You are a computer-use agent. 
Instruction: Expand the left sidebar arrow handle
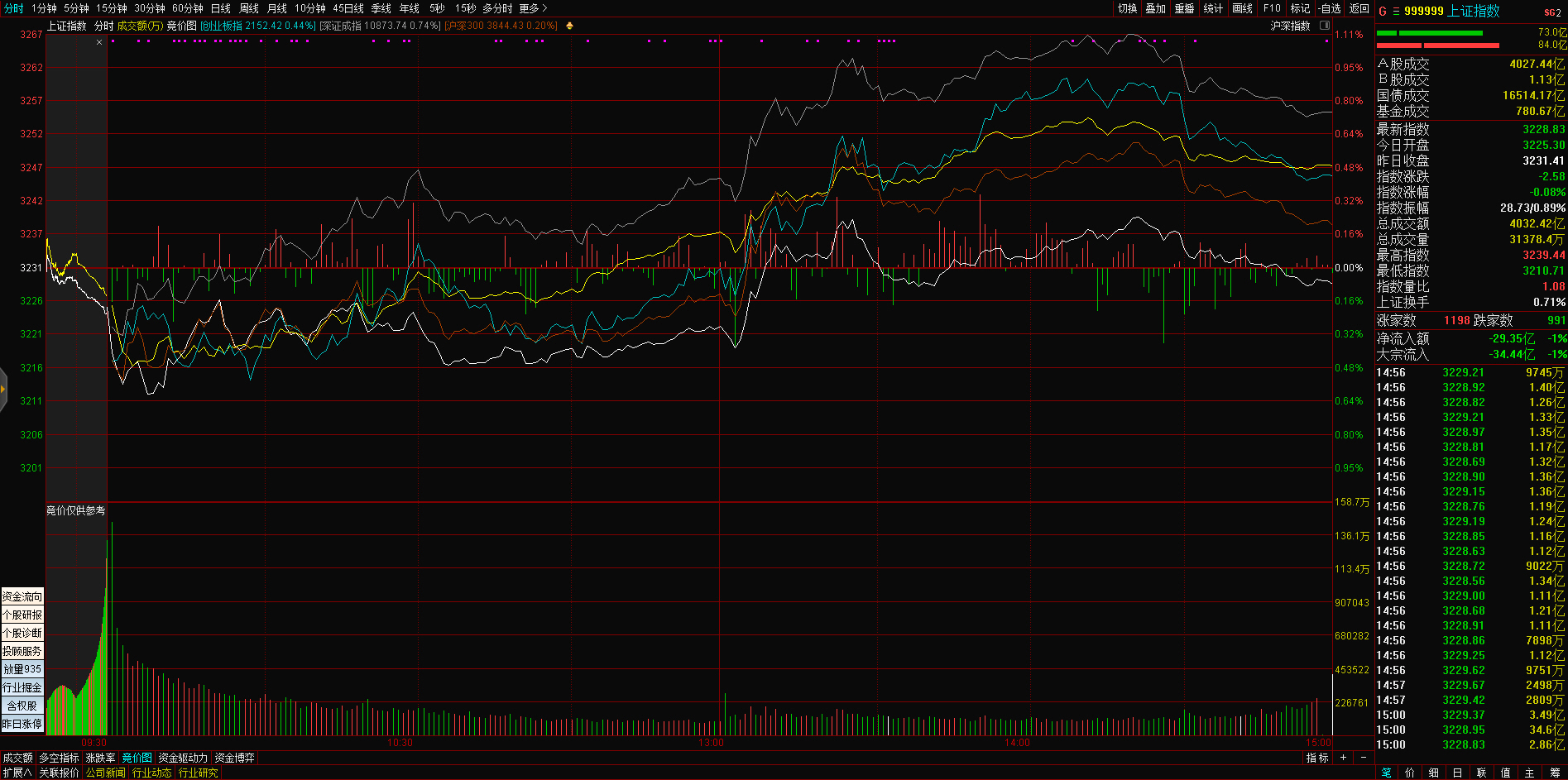tap(3, 389)
